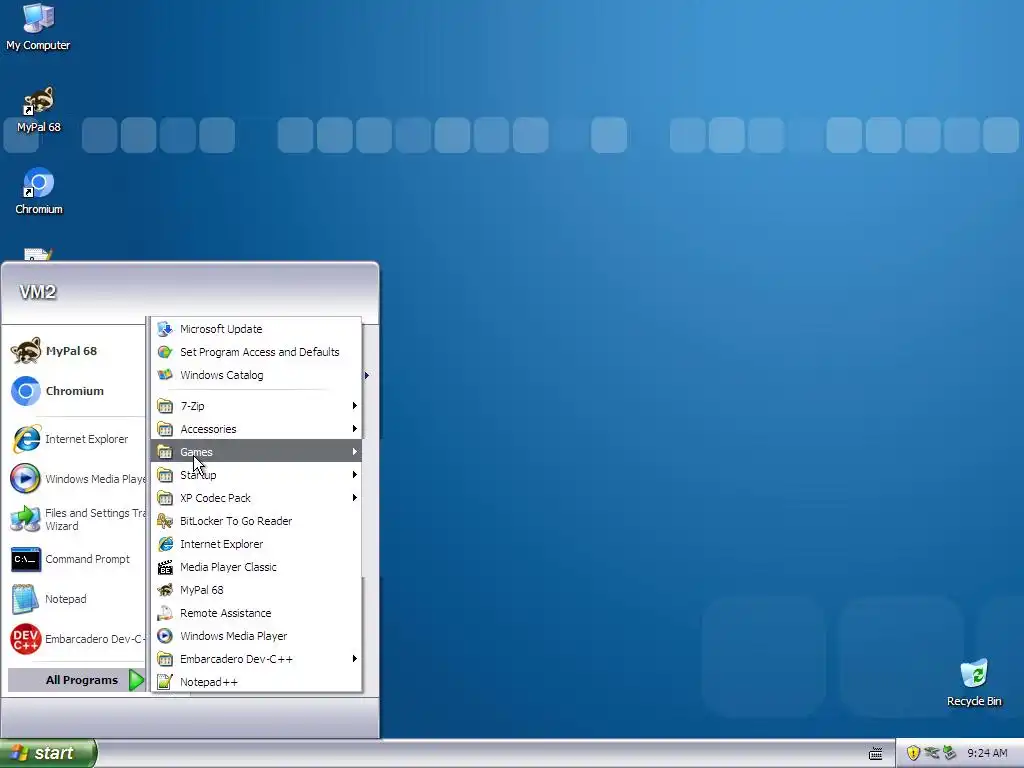Launch Notepad++ from All Programs
This screenshot has width=1024, height=768.
257,682
